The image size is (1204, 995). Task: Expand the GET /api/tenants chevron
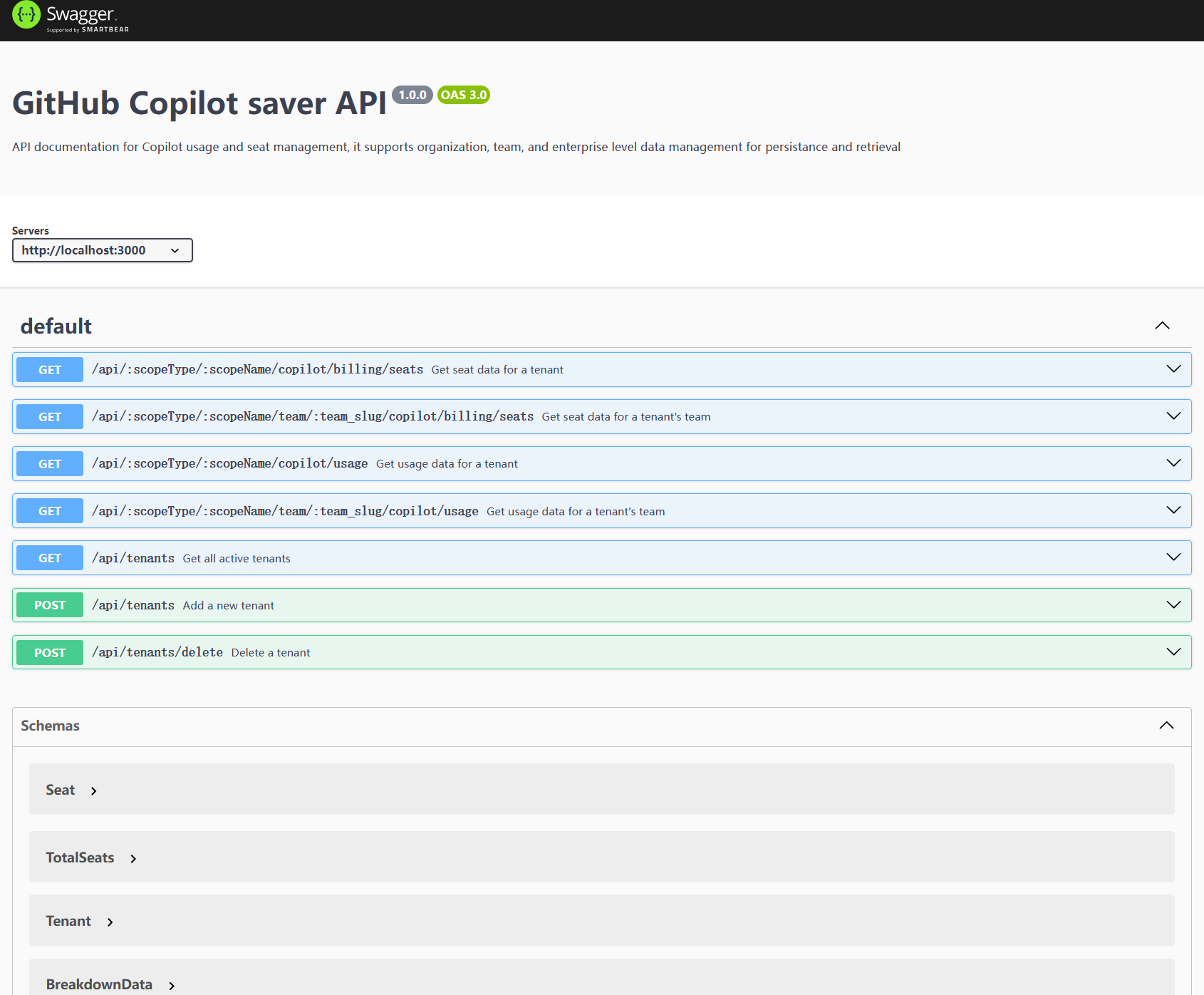tap(1173, 557)
